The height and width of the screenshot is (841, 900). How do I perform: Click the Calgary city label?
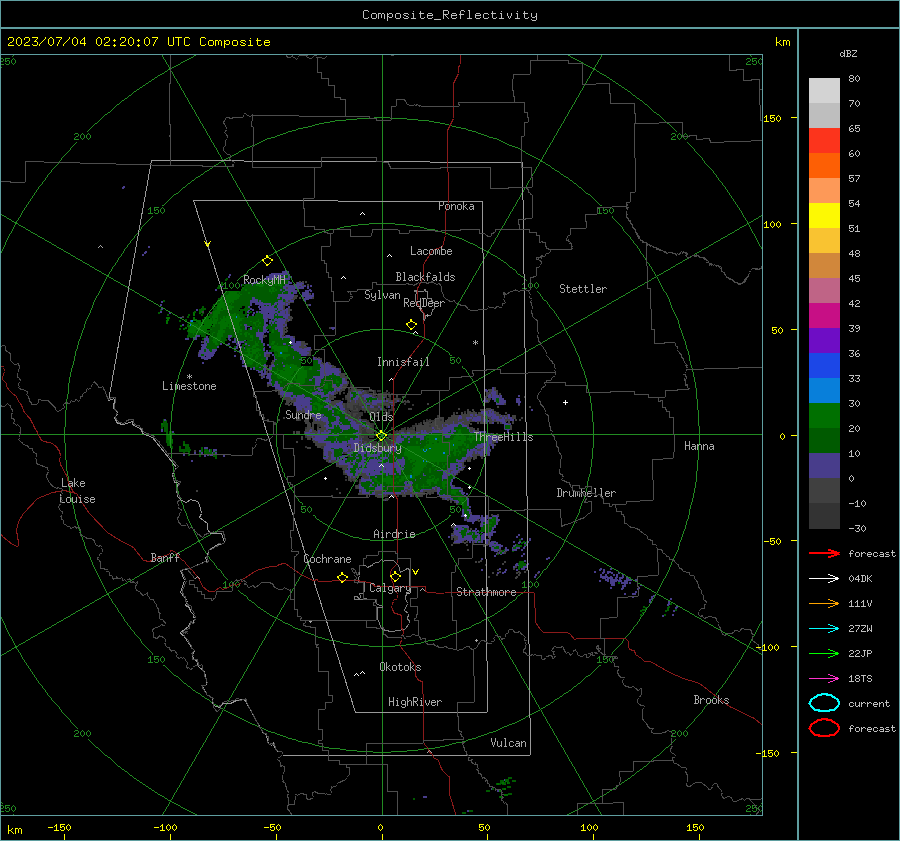pyautogui.click(x=390, y=588)
